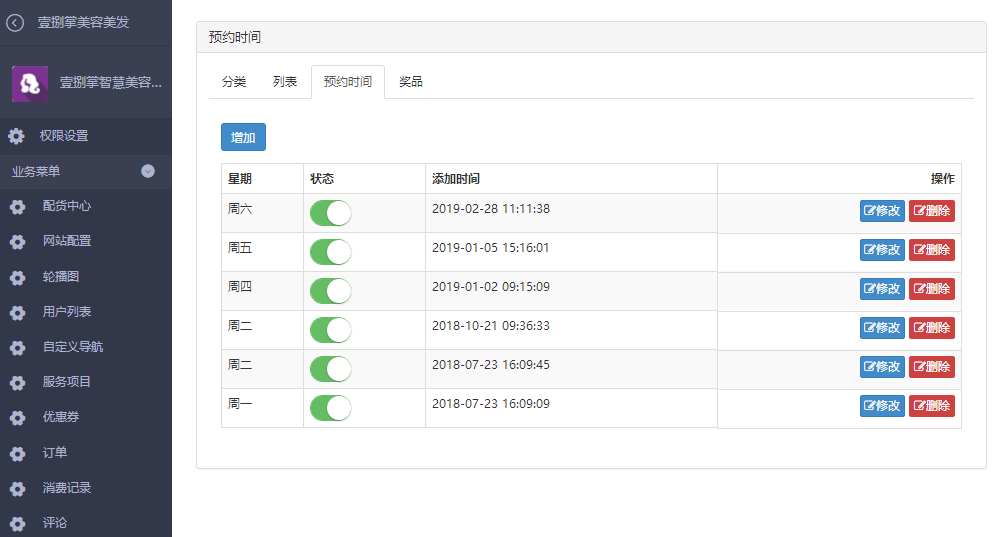The image size is (997, 537).
Task: Click the gear icon beside 服务项目
Action: click(x=18, y=383)
